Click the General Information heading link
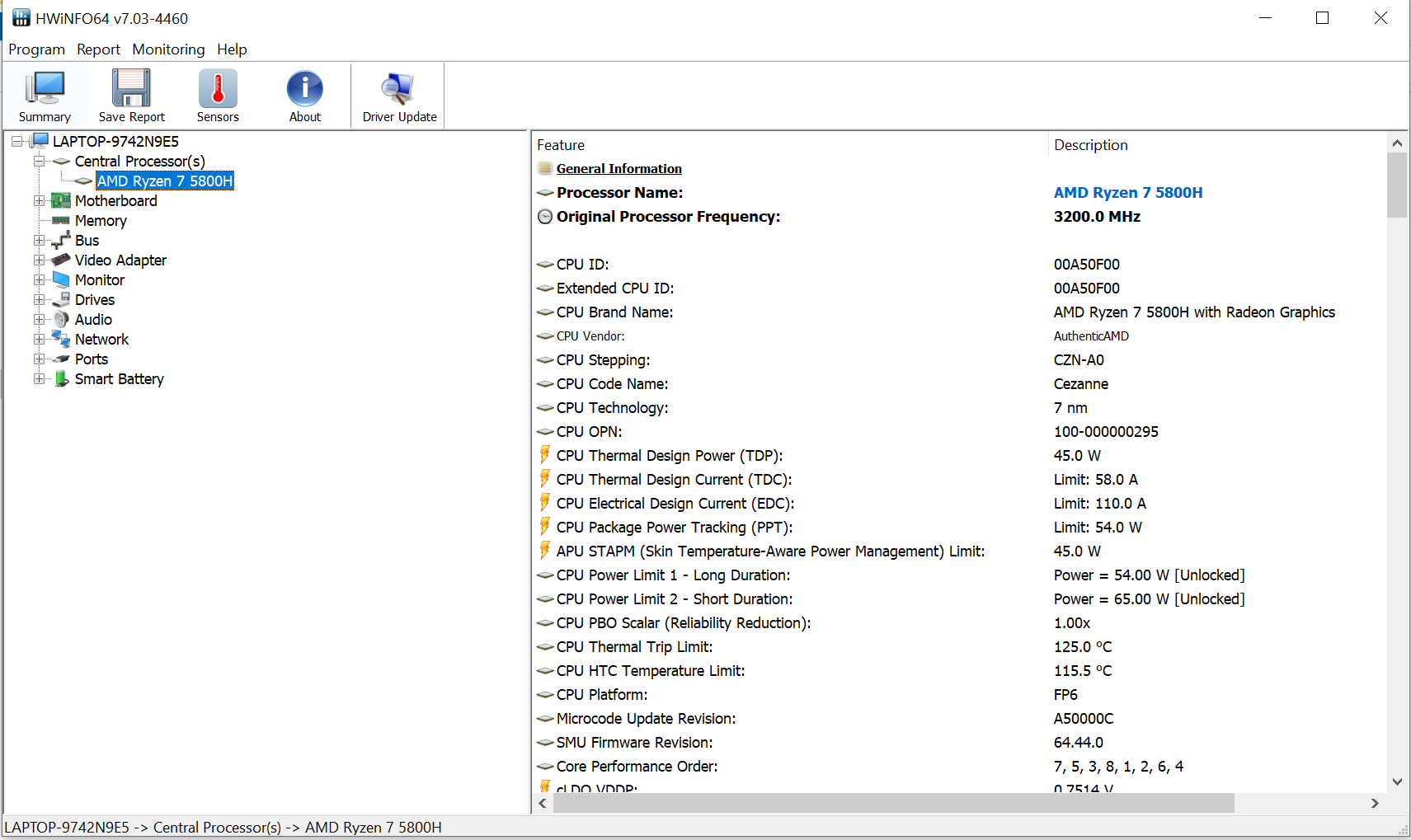Image resolution: width=1411 pixels, height=840 pixels. click(619, 168)
